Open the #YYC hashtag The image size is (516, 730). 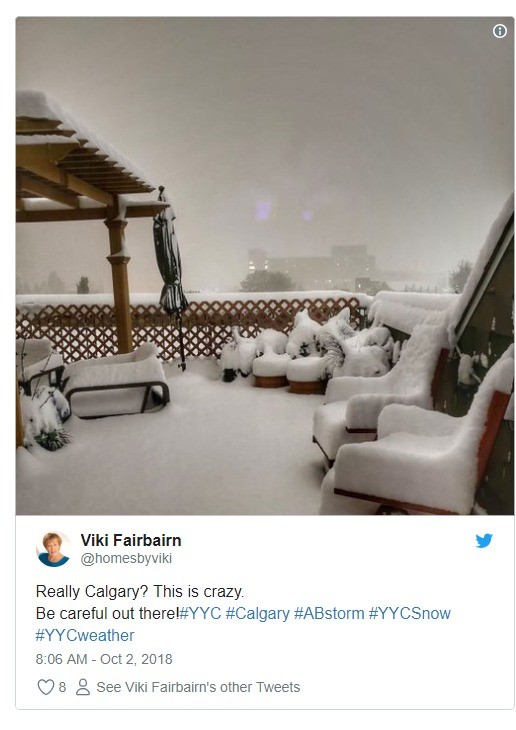(x=200, y=614)
